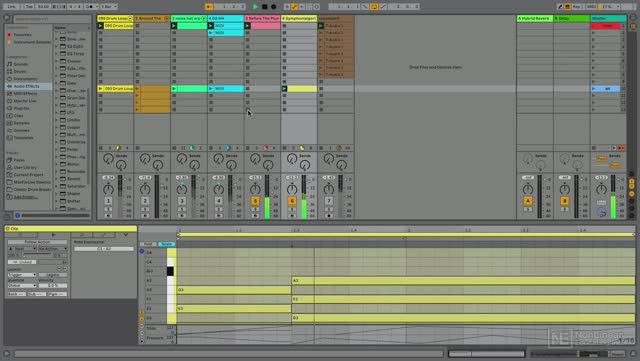Toggle the orange automation arm button
Screen dimensions: 640x361
(x=294, y=7)
